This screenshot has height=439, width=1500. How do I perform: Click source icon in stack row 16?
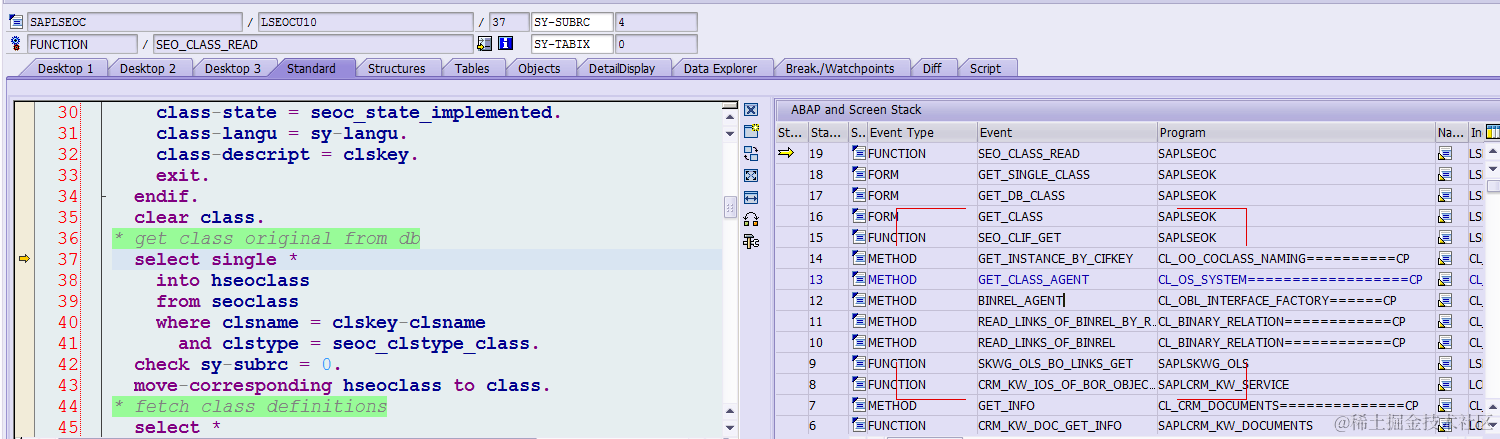[859, 216]
